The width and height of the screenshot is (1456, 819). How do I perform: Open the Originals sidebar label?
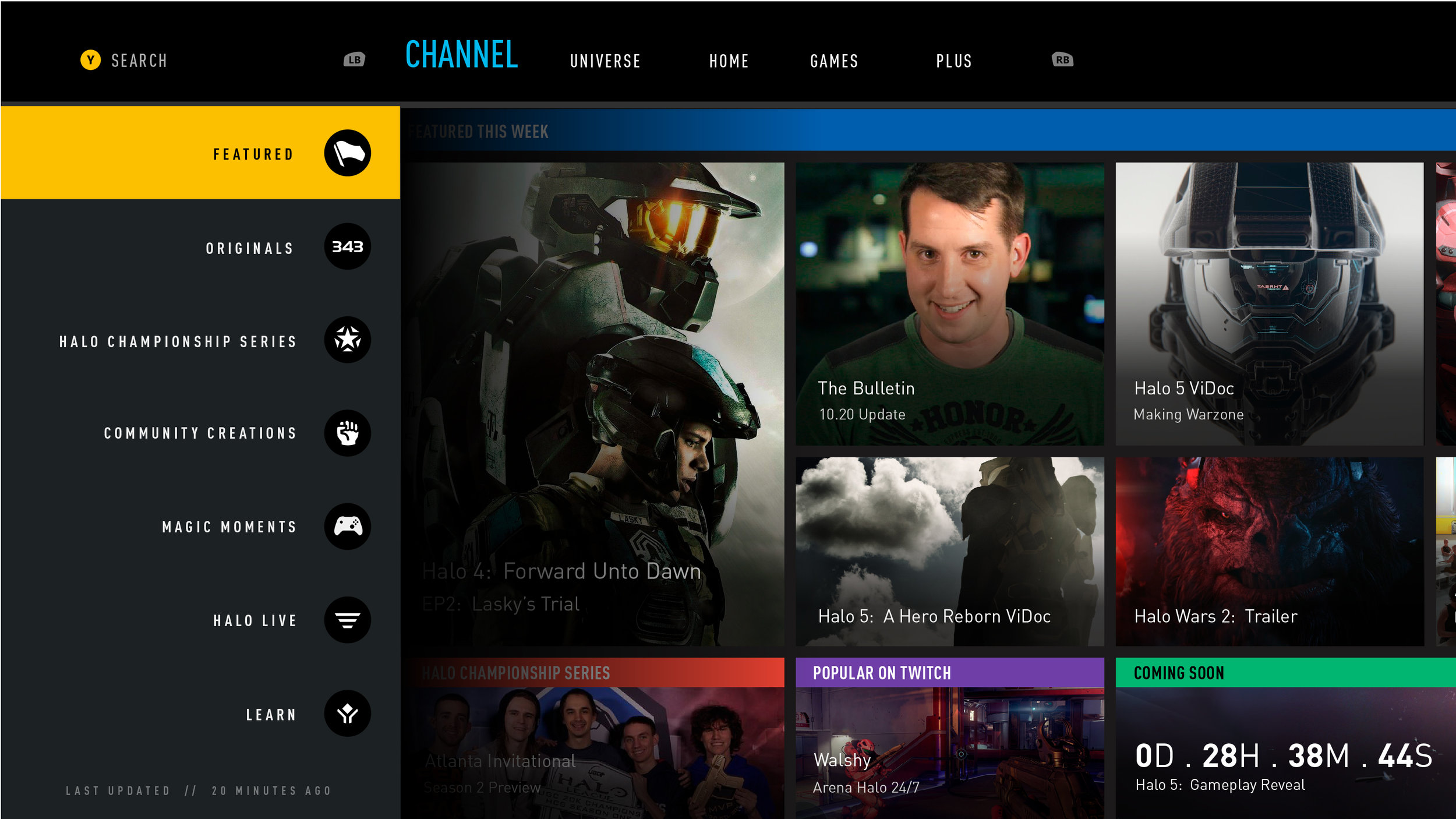pos(249,249)
